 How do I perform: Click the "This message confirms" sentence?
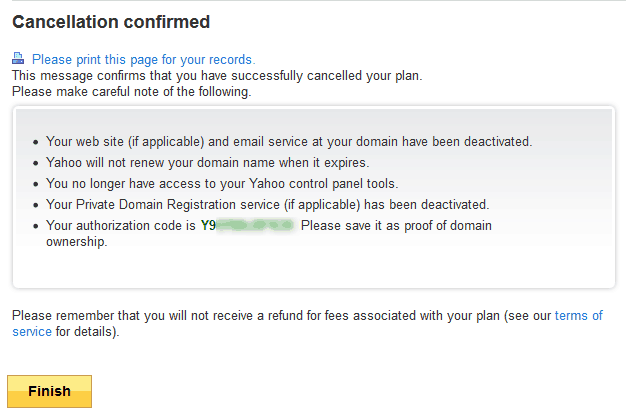click(216, 75)
